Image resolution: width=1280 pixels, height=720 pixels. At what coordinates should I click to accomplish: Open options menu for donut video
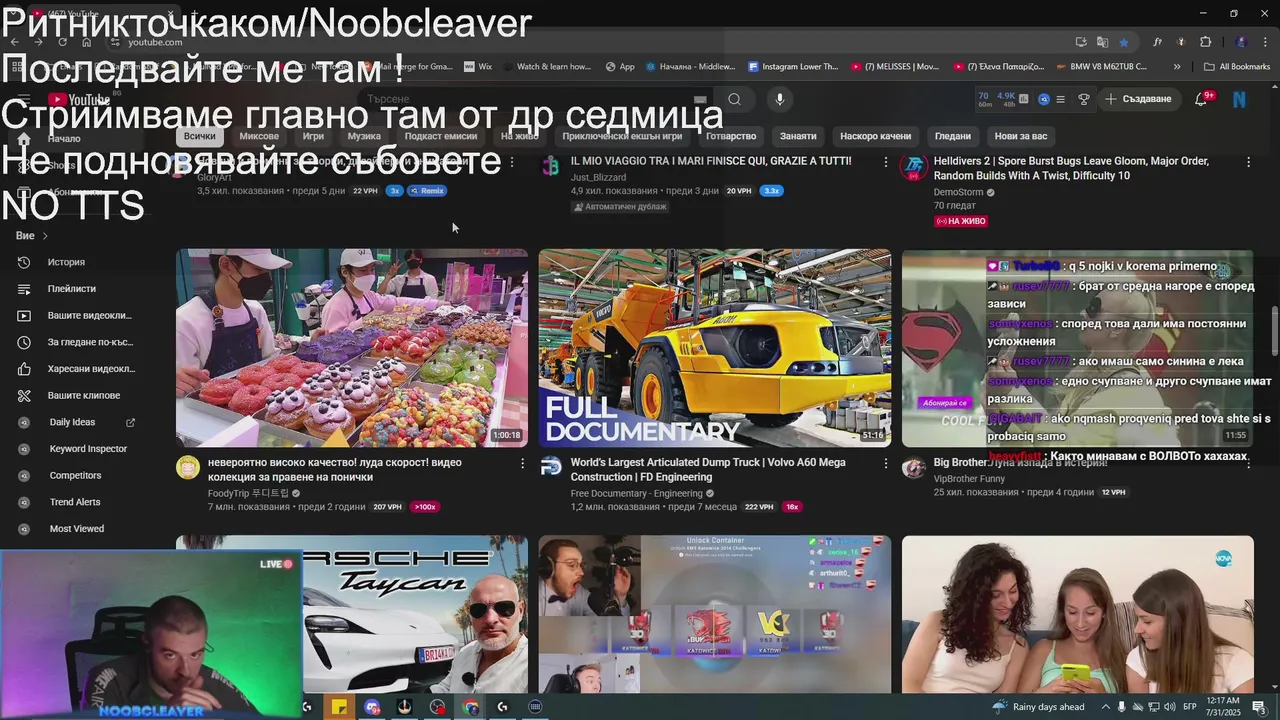click(522, 463)
